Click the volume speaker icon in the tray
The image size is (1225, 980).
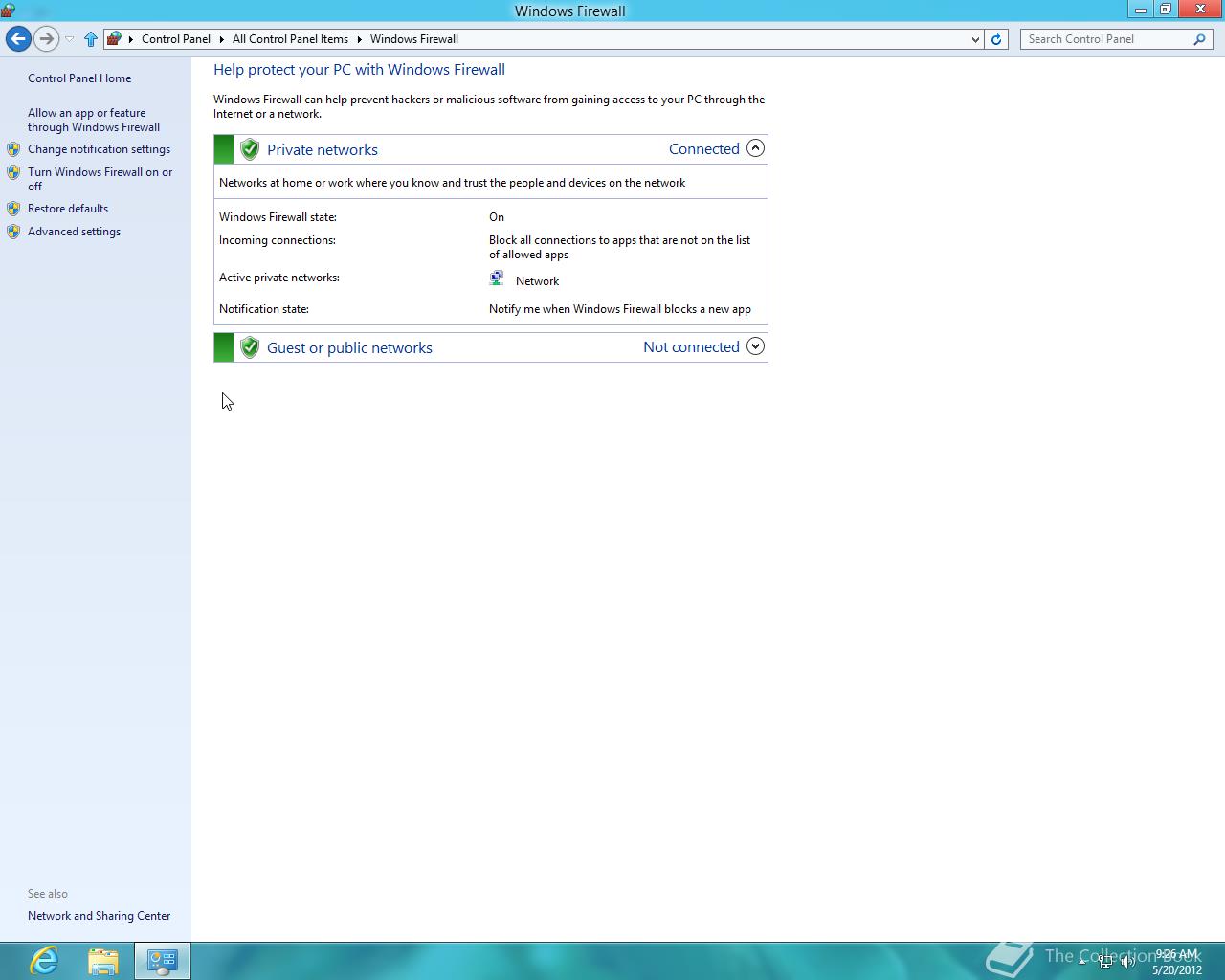pyautogui.click(x=1128, y=960)
